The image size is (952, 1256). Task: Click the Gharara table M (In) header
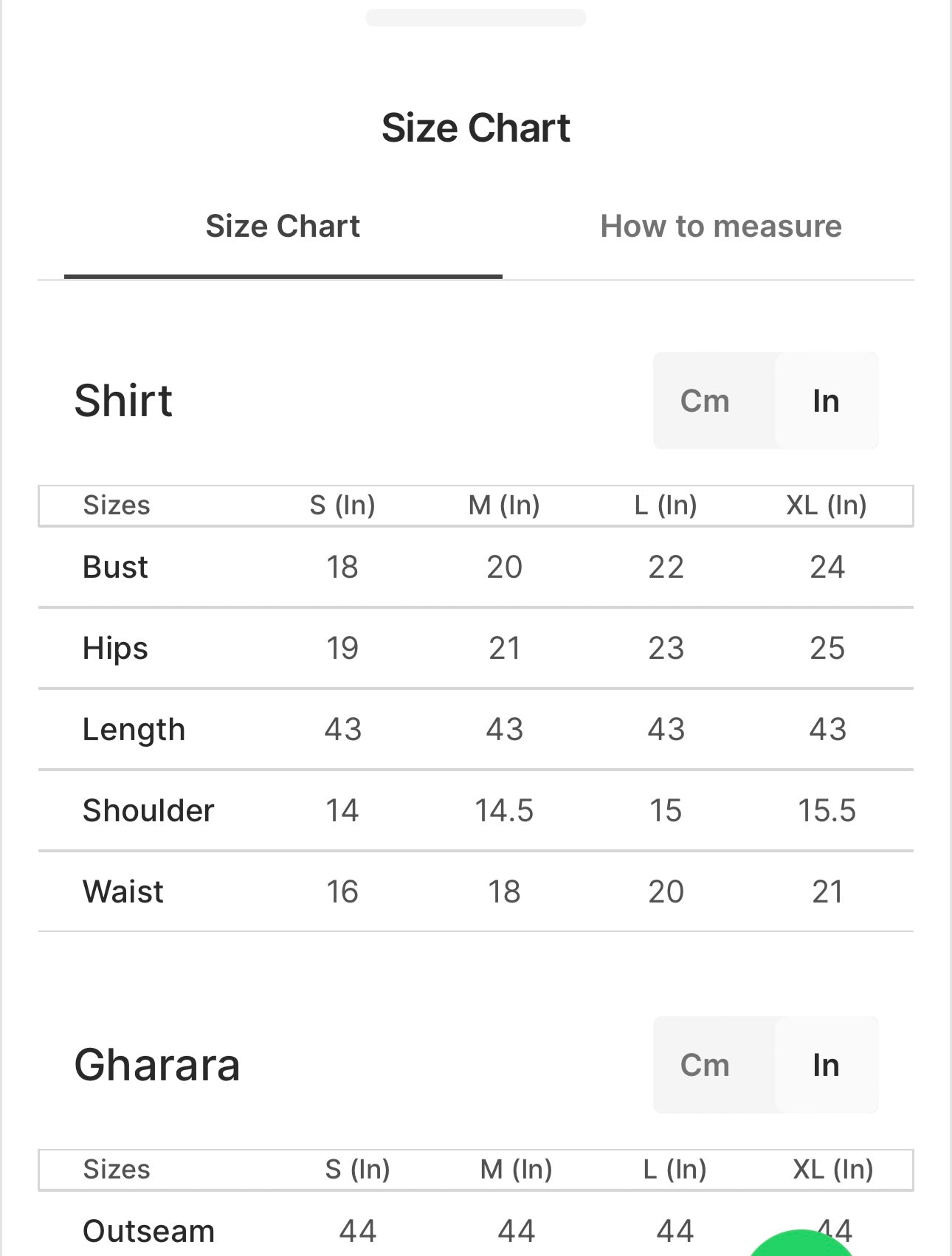coord(516,1170)
